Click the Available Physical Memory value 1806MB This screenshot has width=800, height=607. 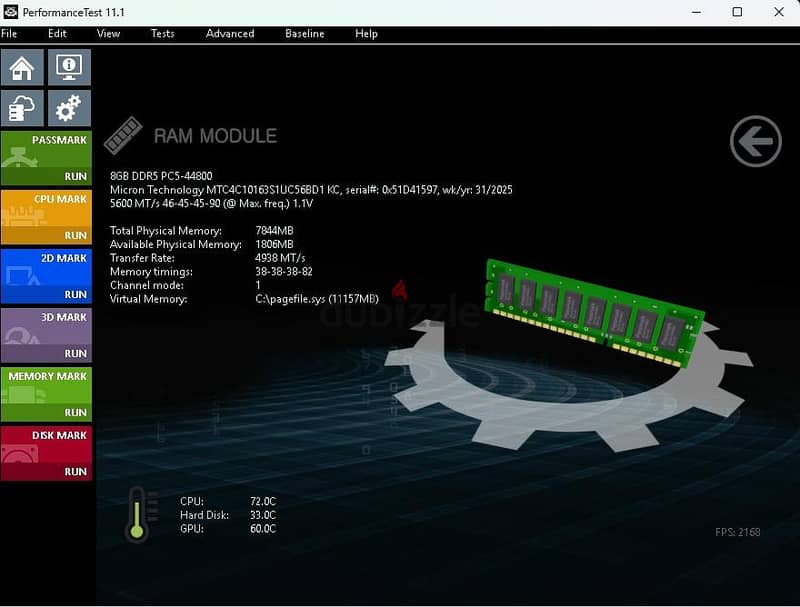[x=274, y=244]
